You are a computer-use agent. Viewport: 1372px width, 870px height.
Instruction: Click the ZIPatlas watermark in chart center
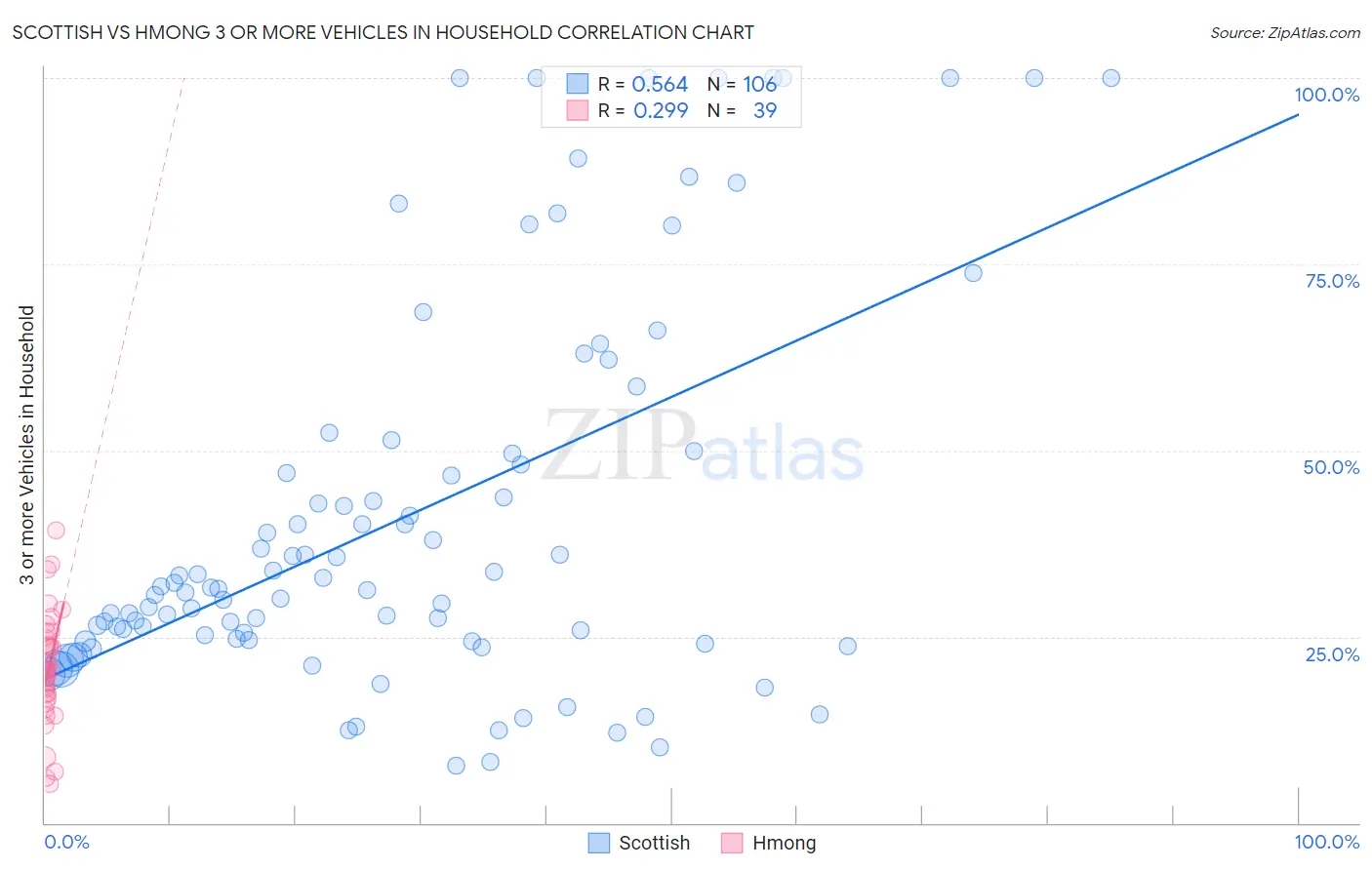coord(704,447)
